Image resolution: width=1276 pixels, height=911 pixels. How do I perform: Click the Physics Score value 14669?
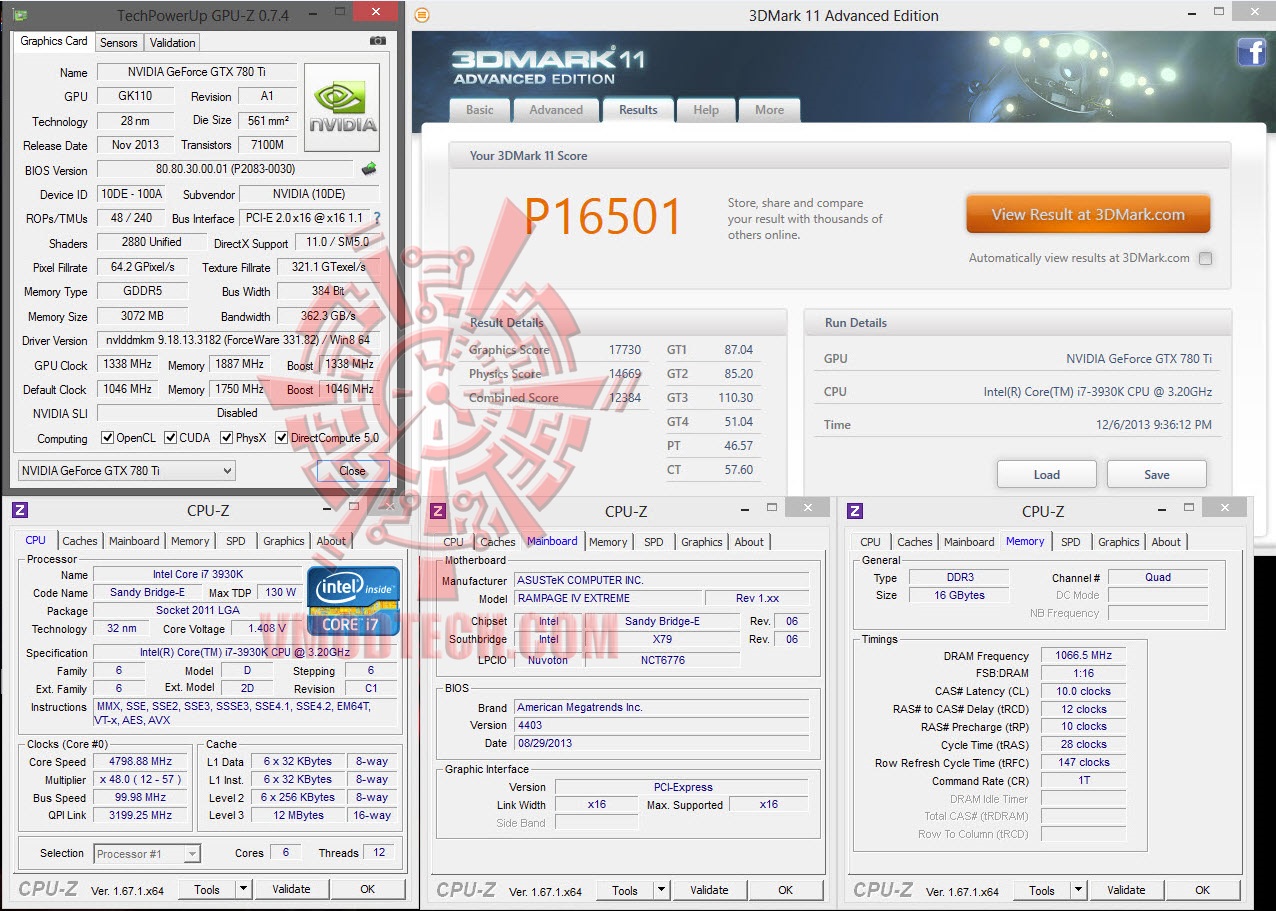click(x=625, y=374)
